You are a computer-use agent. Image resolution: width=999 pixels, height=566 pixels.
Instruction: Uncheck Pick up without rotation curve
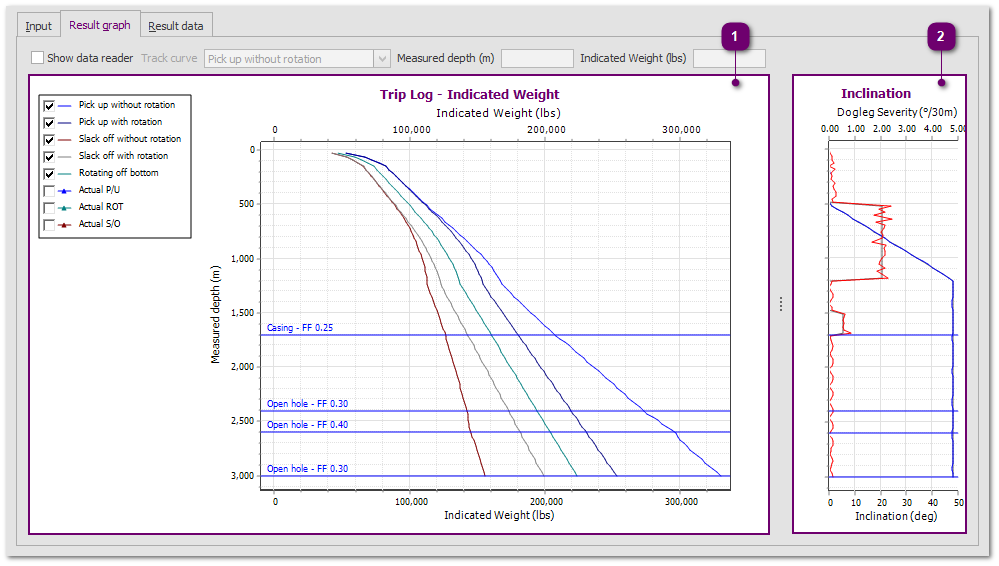pos(49,105)
